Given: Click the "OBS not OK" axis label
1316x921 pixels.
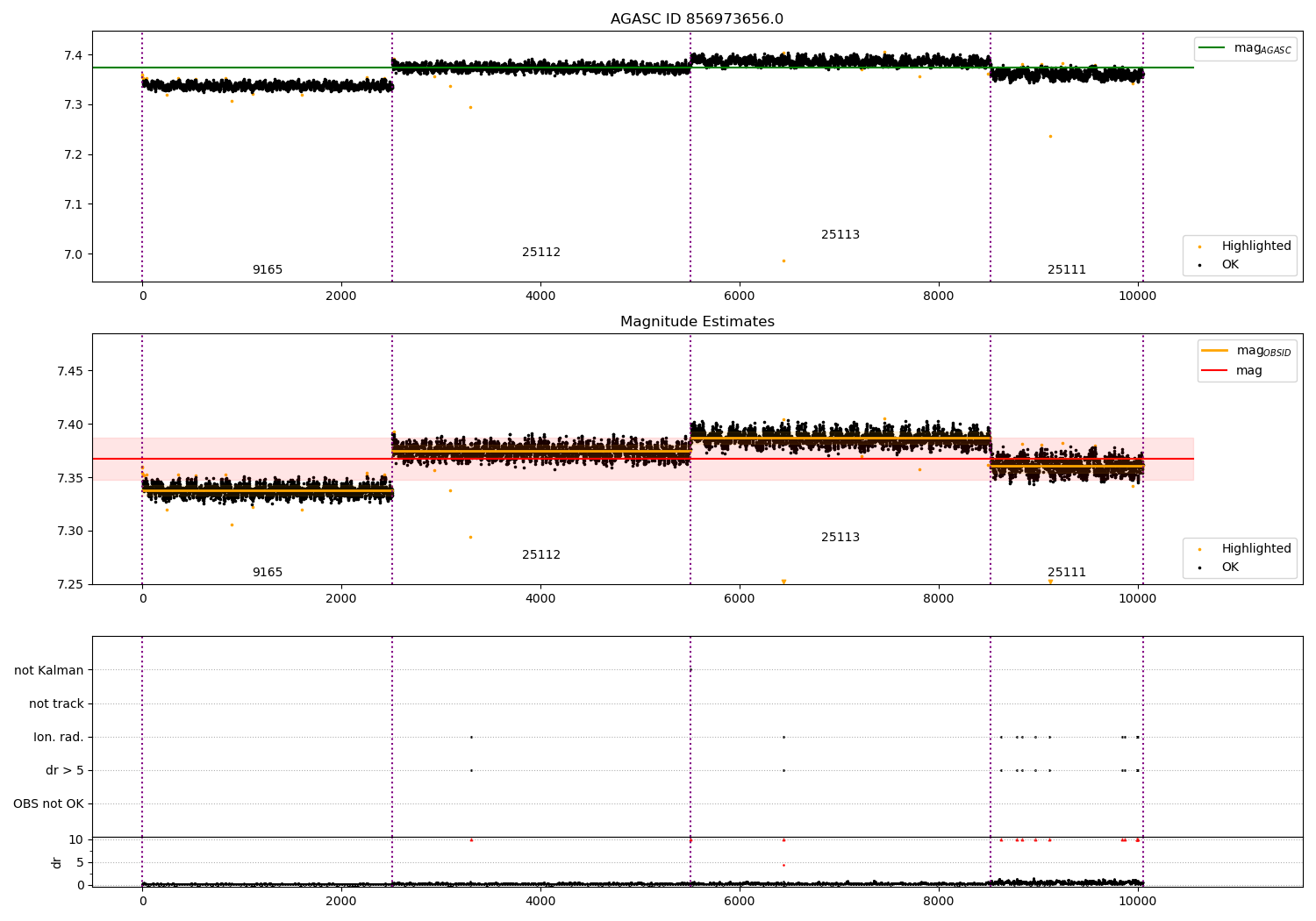Looking at the screenshot, I should pyautogui.click(x=48, y=804).
